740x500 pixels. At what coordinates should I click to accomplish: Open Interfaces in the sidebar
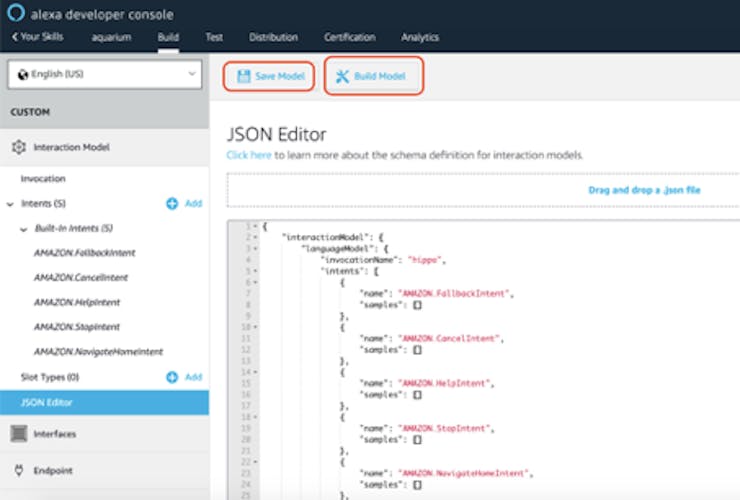coord(55,434)
